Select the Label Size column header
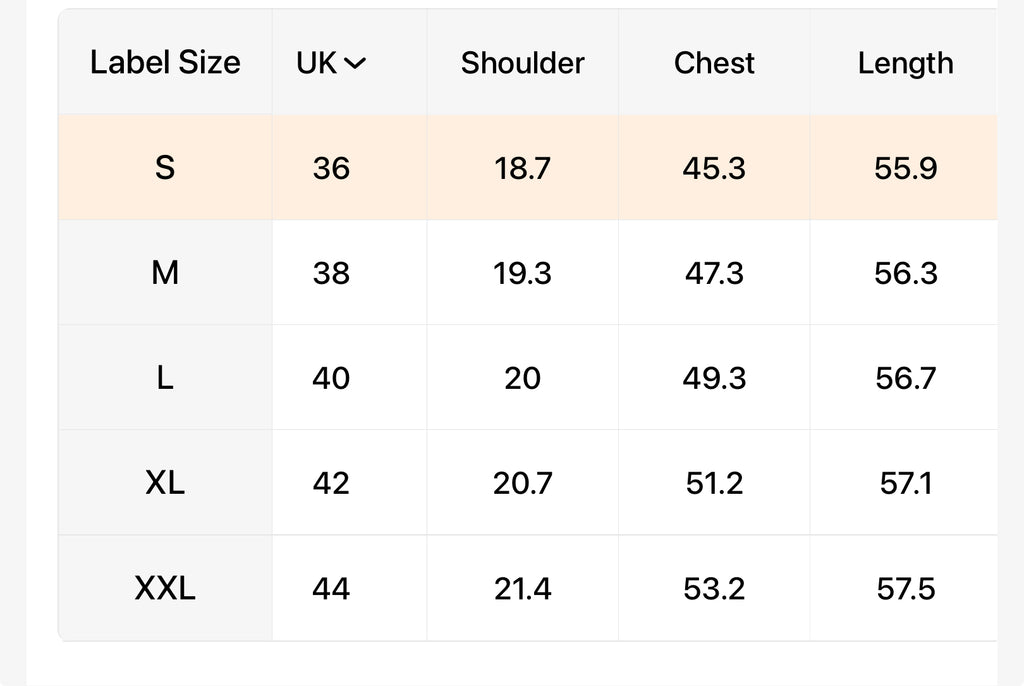1024x686 pixels. pos(165,63)
